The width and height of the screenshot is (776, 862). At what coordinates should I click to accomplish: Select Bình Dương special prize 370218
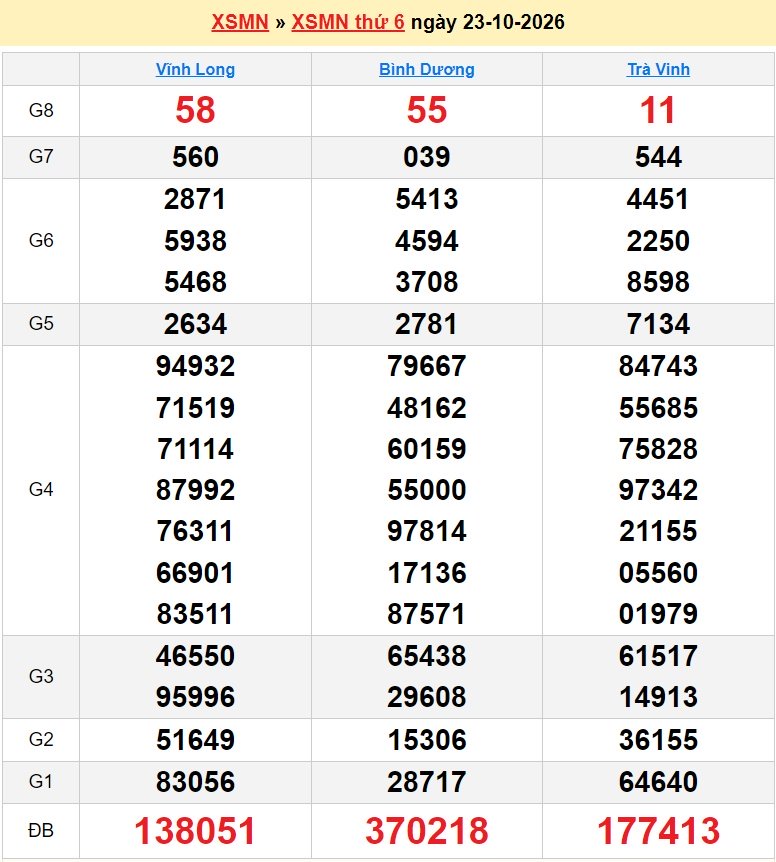click(x=426, y=830)
